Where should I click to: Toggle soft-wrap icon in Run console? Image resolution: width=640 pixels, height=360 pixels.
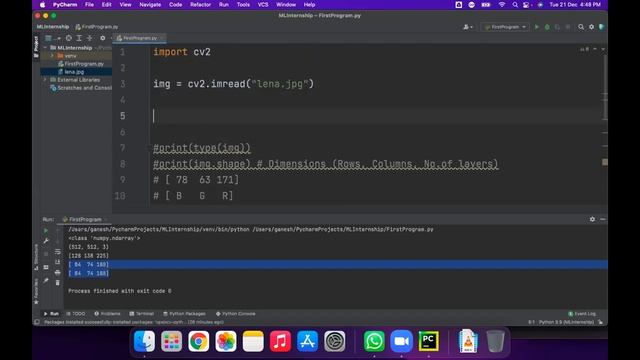[x=58, y=252]
